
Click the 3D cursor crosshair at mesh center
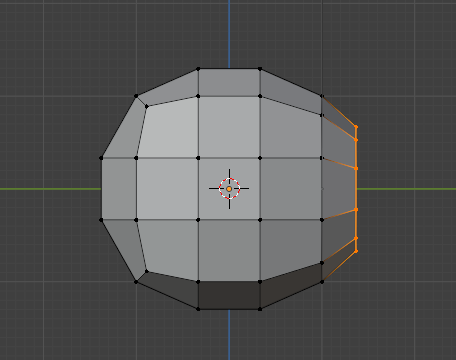(229, 189)
